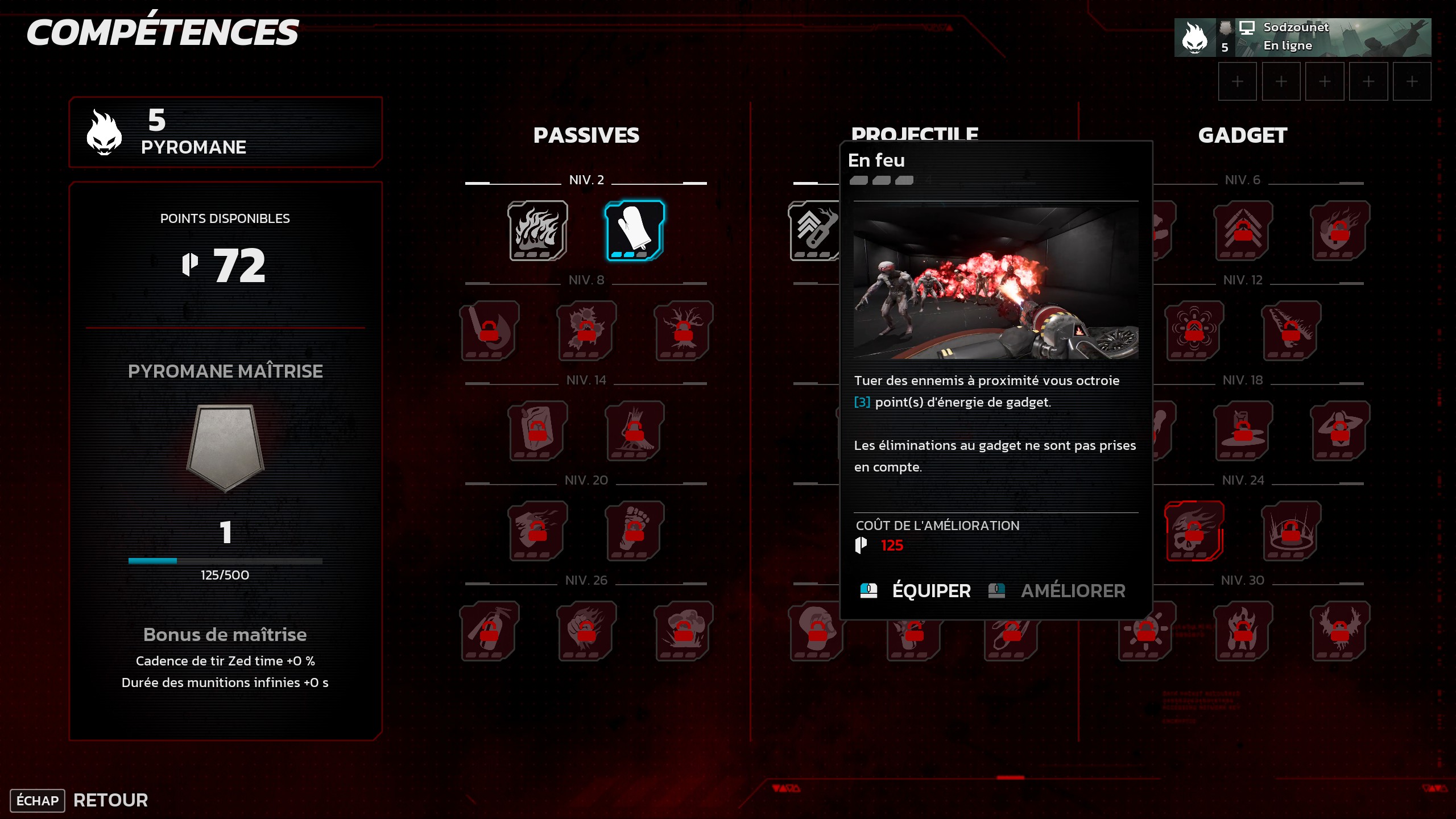Click the locked burning tree skill at NIV. 8
This screenshot has width=1456, height=819.
(x=683, y=330)
